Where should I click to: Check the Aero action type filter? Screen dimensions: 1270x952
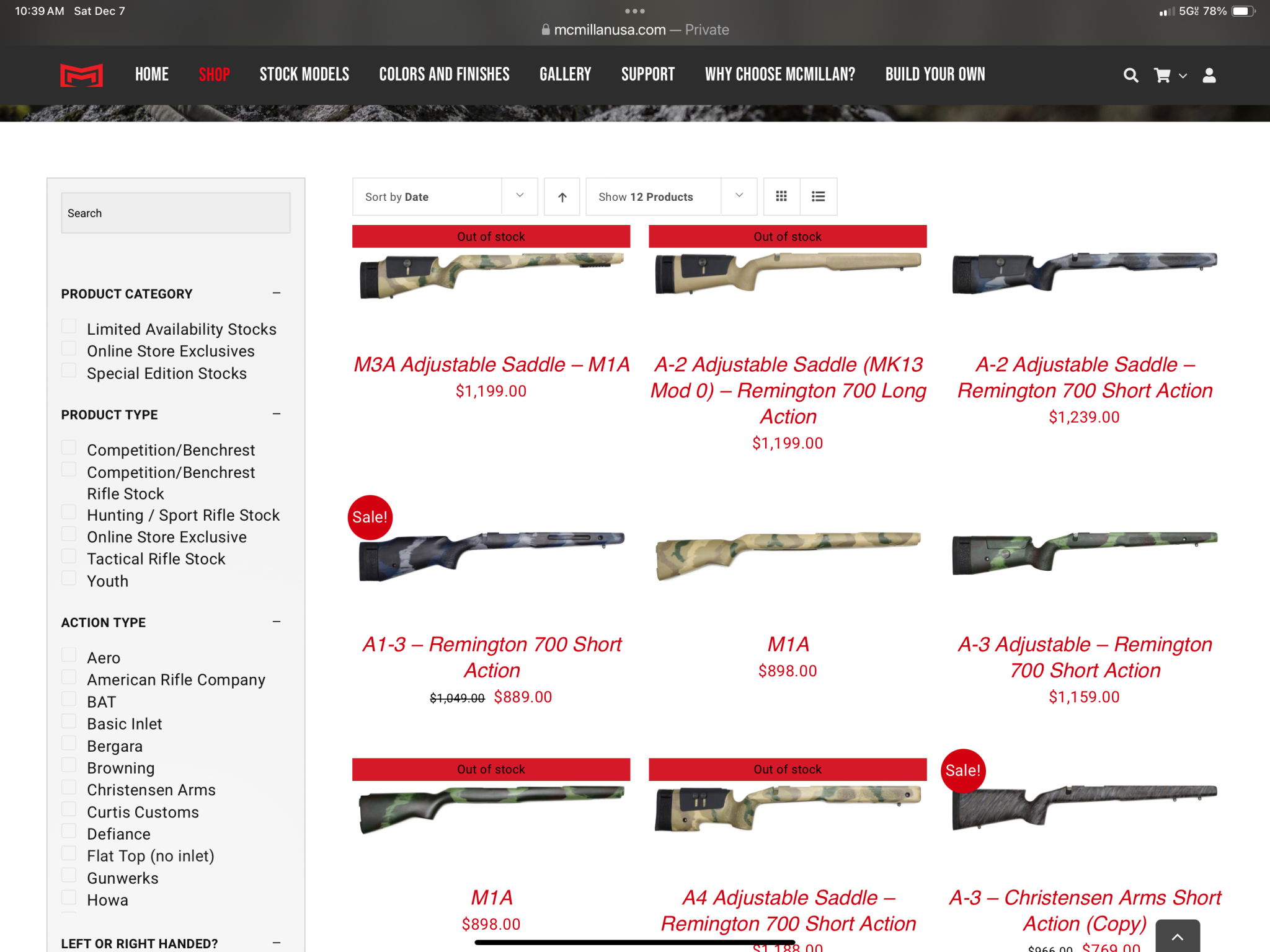point(69,655)
